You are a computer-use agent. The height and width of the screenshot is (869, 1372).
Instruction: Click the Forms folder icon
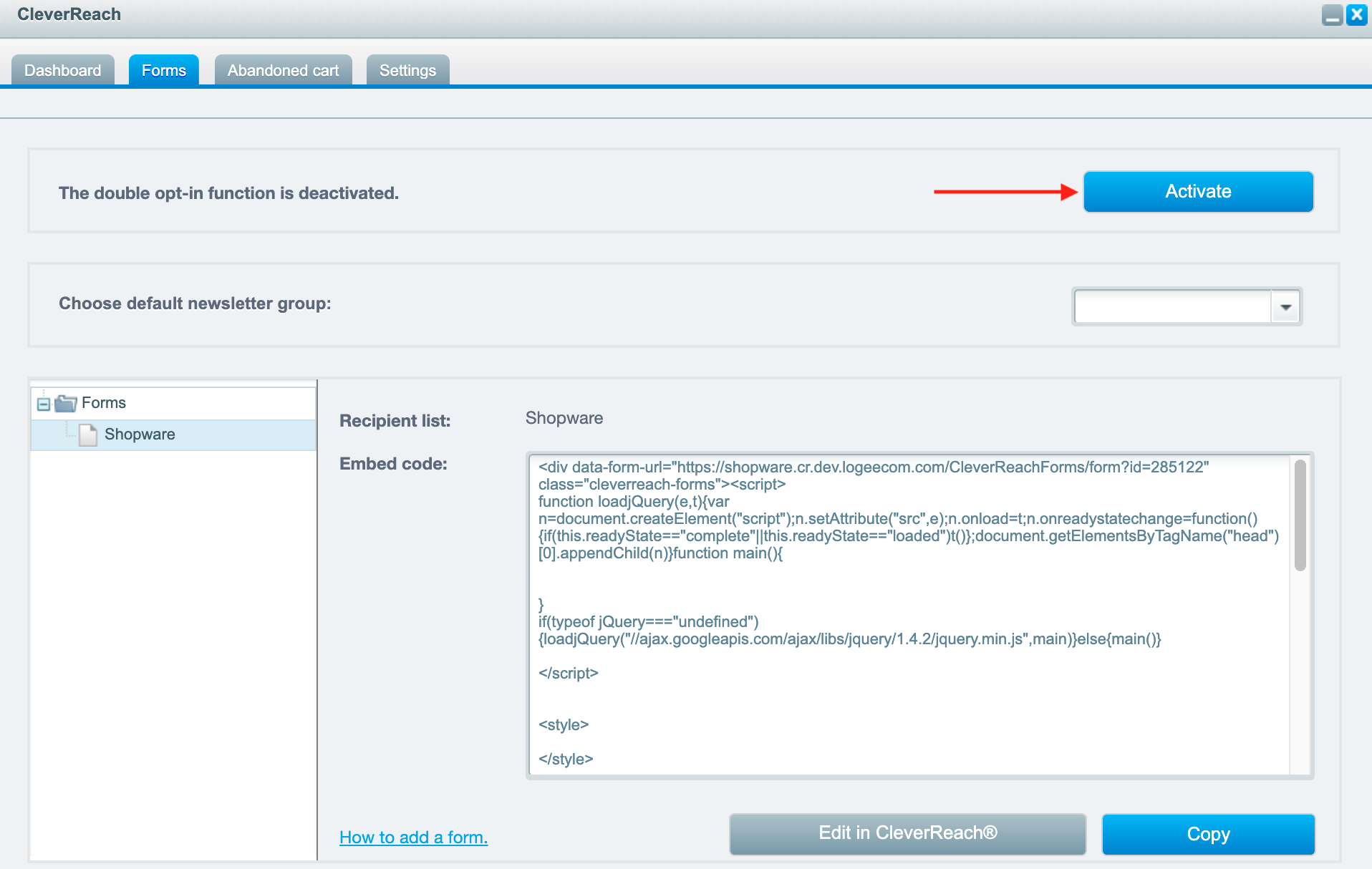pos(66,403)
